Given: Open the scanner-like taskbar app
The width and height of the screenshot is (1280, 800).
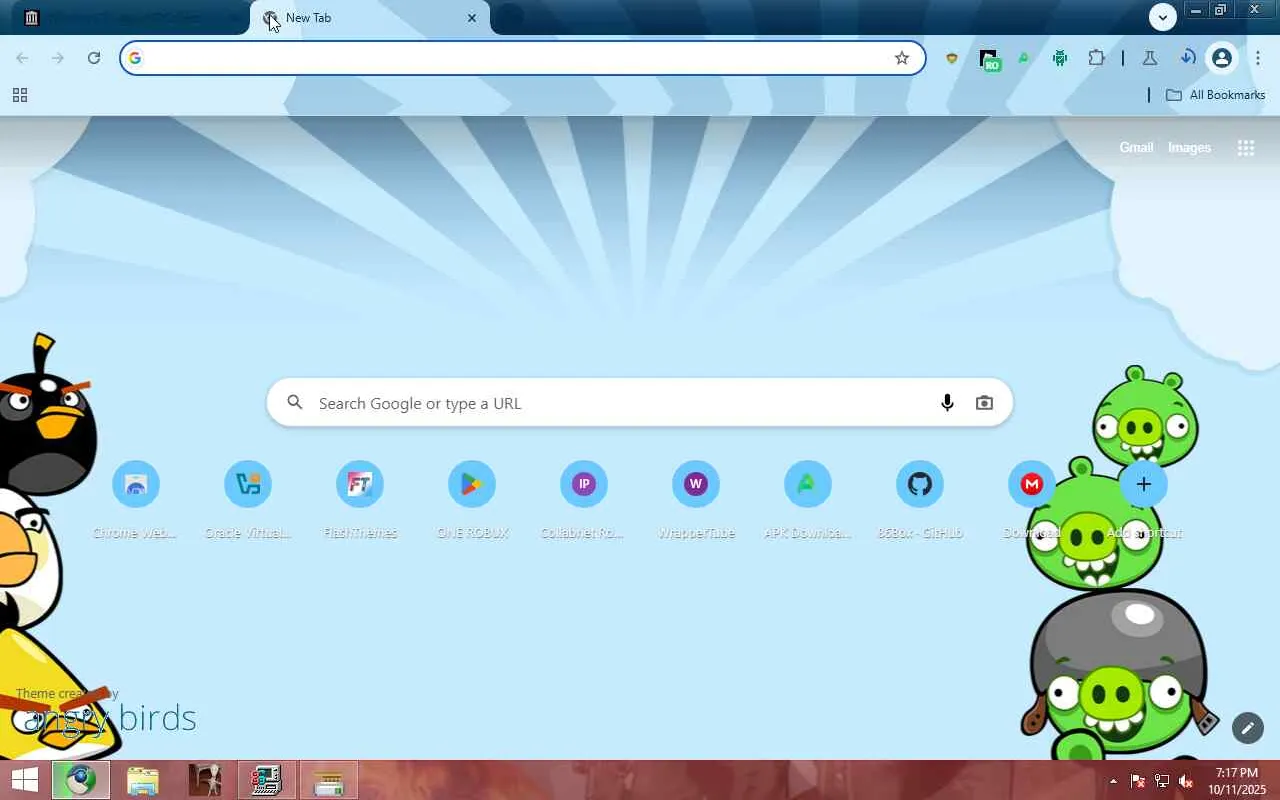Looking at the screenshot, I should coord(328,780).
